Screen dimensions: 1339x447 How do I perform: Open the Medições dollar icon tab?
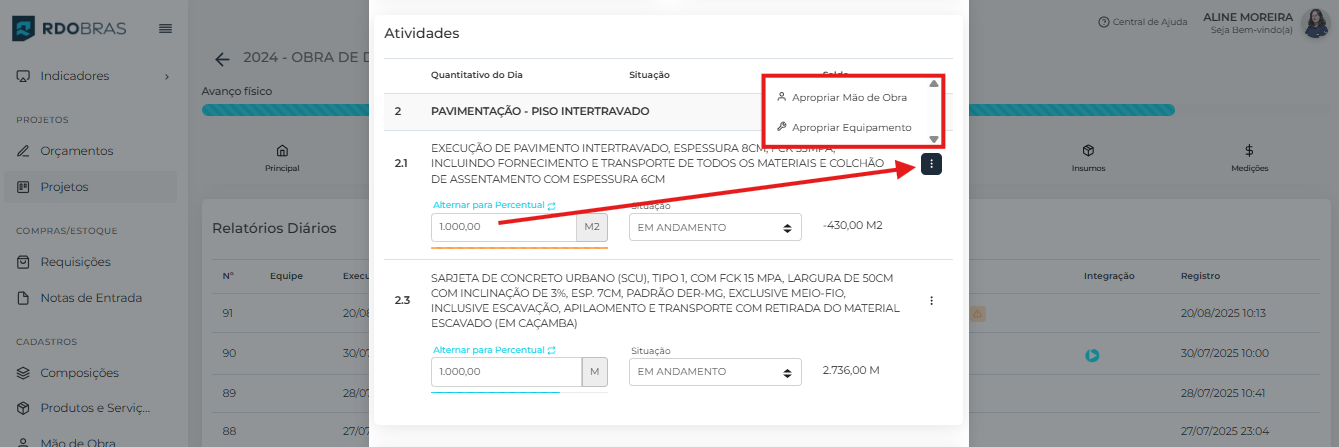(1249, 157)
